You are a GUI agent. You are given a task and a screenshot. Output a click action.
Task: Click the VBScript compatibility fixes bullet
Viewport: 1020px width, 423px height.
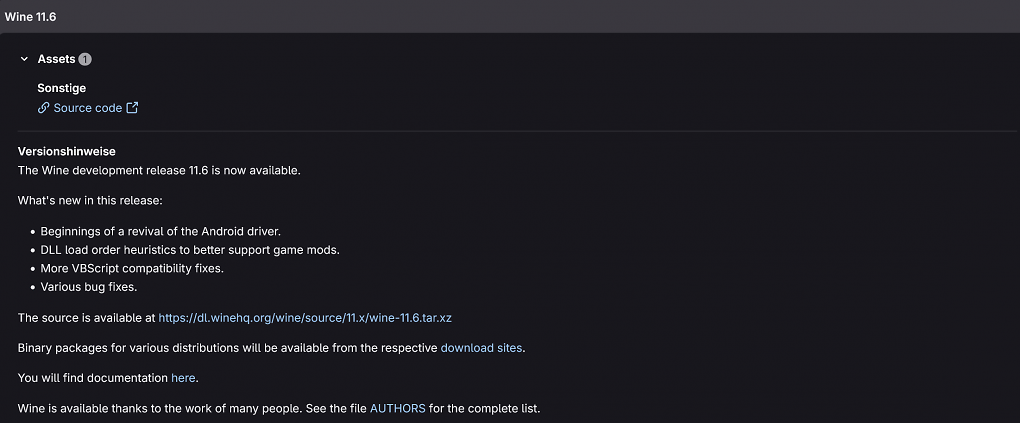coord(132,268)
